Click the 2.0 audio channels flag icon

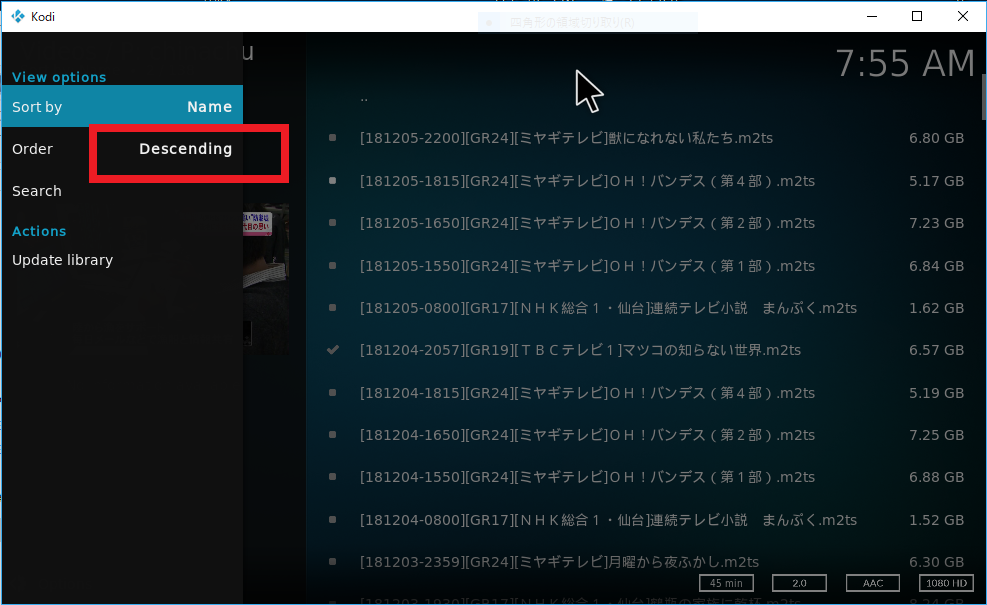[799, 583]
